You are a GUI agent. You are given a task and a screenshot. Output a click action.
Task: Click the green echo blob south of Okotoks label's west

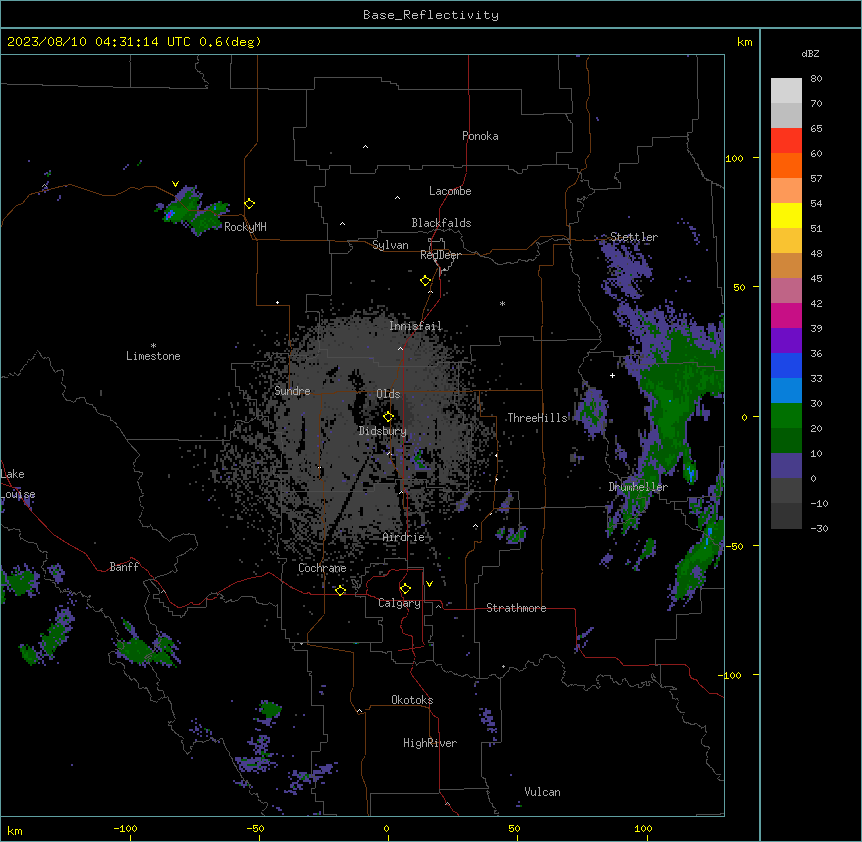(270, 709)
